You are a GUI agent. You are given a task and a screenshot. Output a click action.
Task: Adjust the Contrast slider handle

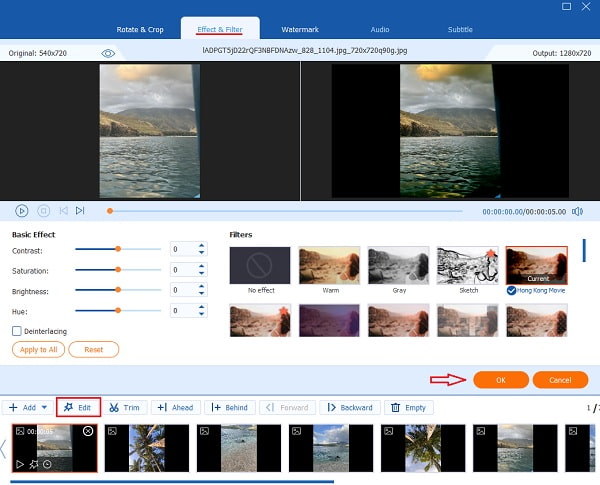[x=118, y=249]
